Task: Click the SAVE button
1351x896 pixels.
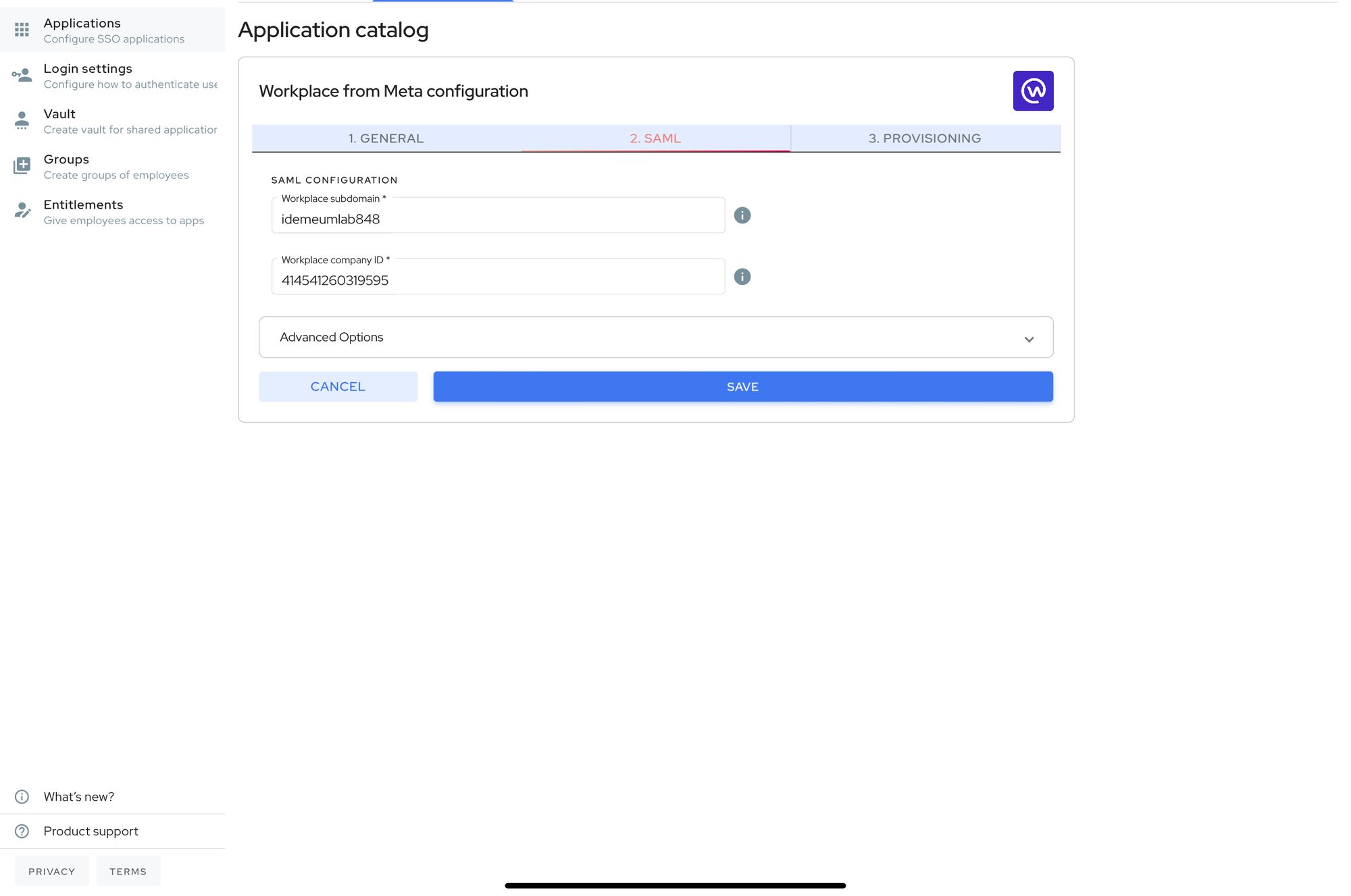Action: tap(743, 387)
